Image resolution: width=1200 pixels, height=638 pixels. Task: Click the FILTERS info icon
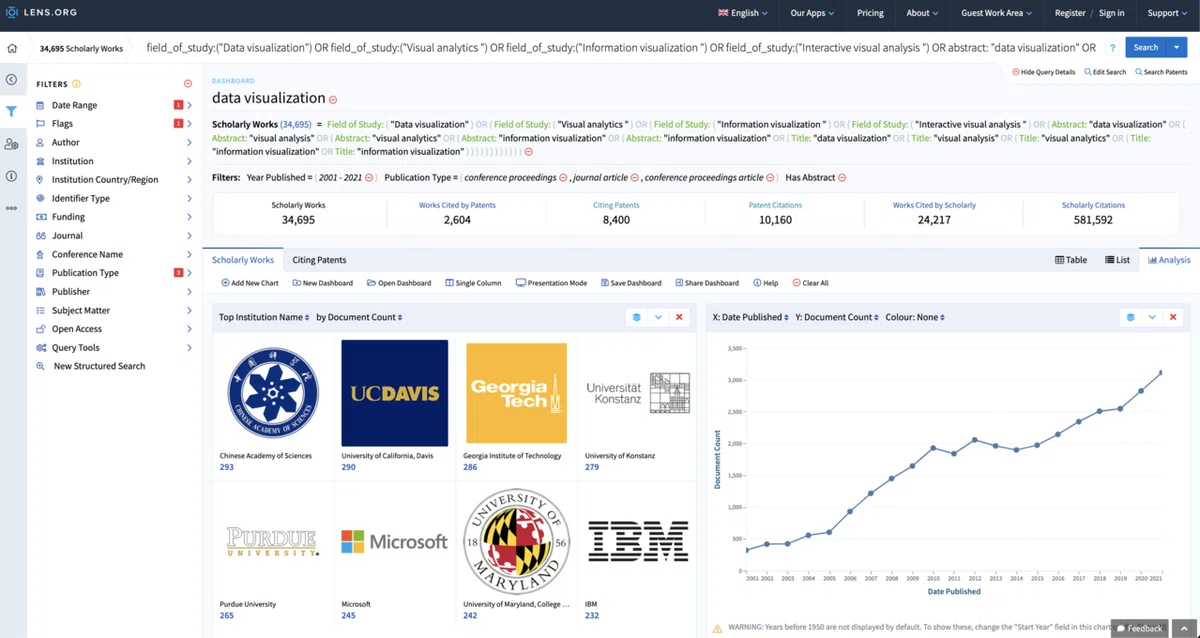click(77, 84)
